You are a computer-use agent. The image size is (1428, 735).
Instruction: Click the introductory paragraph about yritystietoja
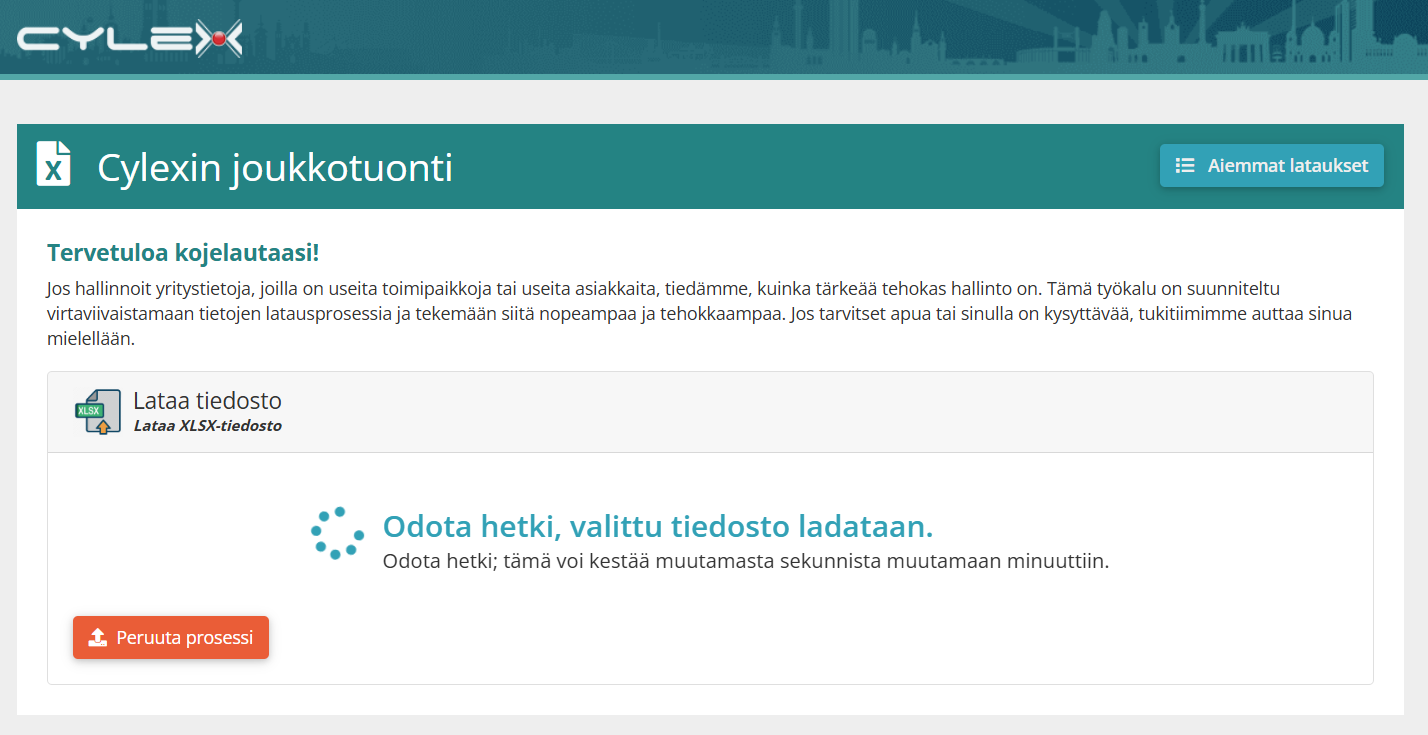700,314
